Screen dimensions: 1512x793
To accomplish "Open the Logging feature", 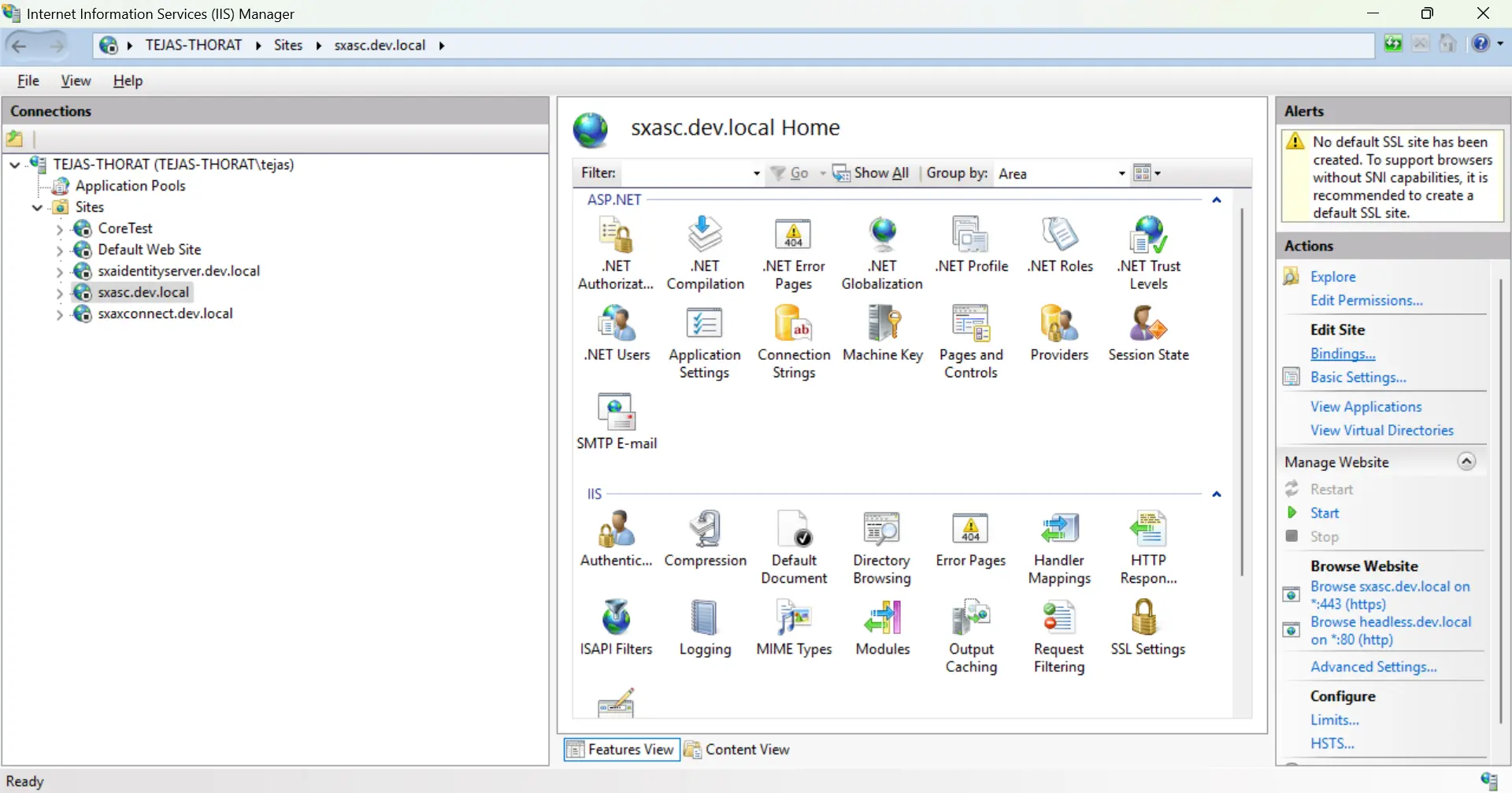I will point(705,628).
